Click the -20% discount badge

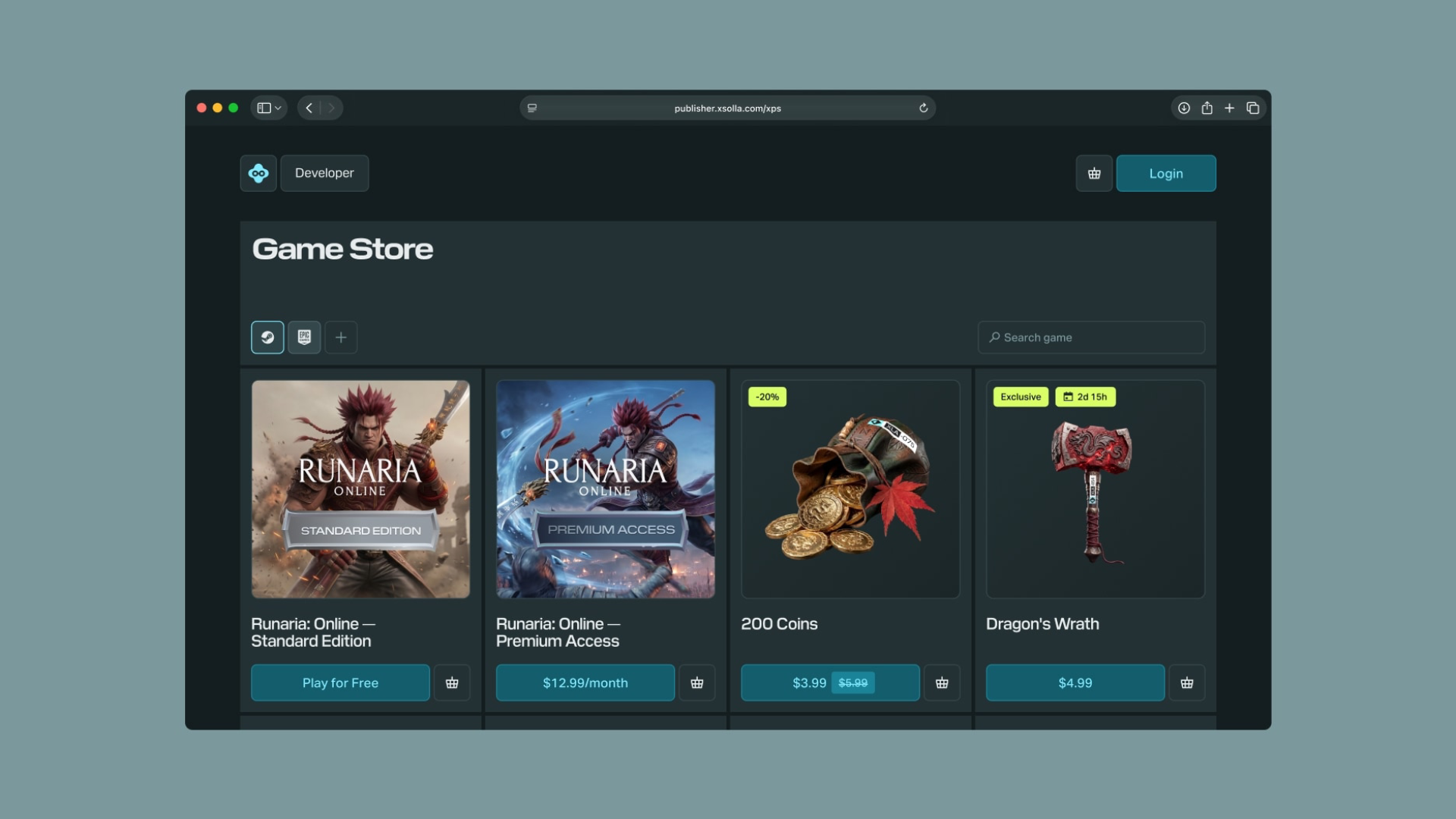(x=767, y=397)
